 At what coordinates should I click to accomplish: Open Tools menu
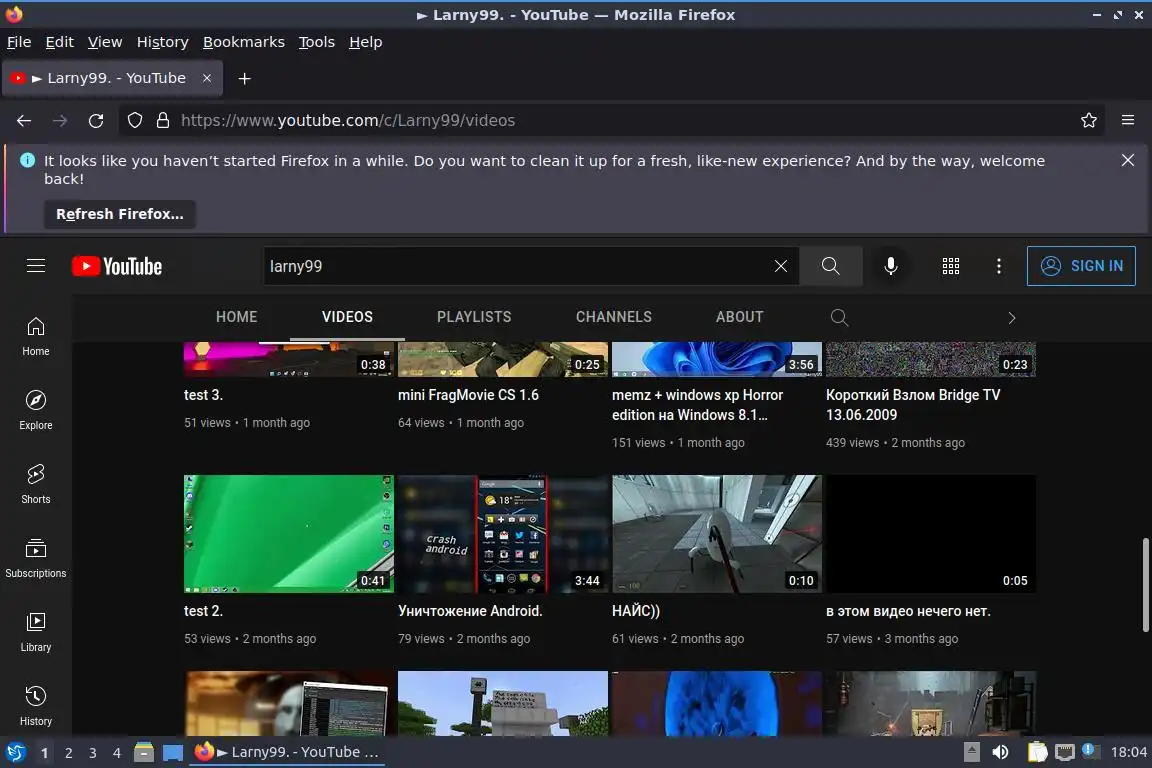click(317, 42)
